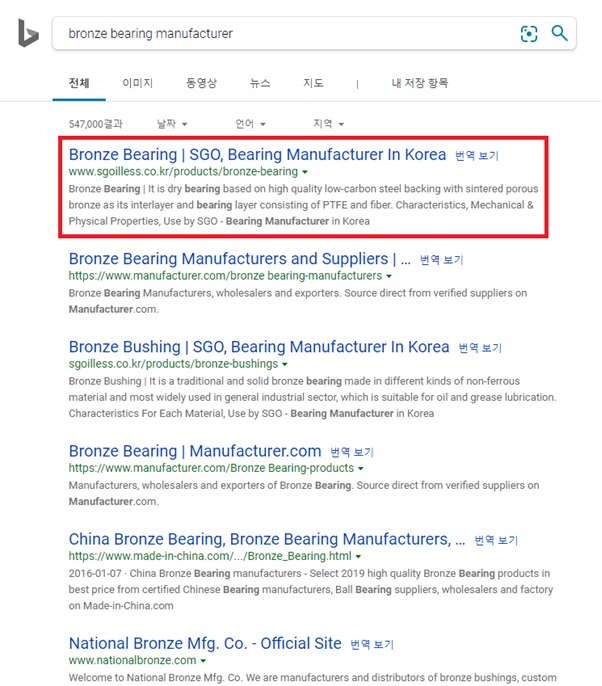Open the 내 저장 항목 tab
This screenshot has width=602, height=686.
[x=420, y=83]
